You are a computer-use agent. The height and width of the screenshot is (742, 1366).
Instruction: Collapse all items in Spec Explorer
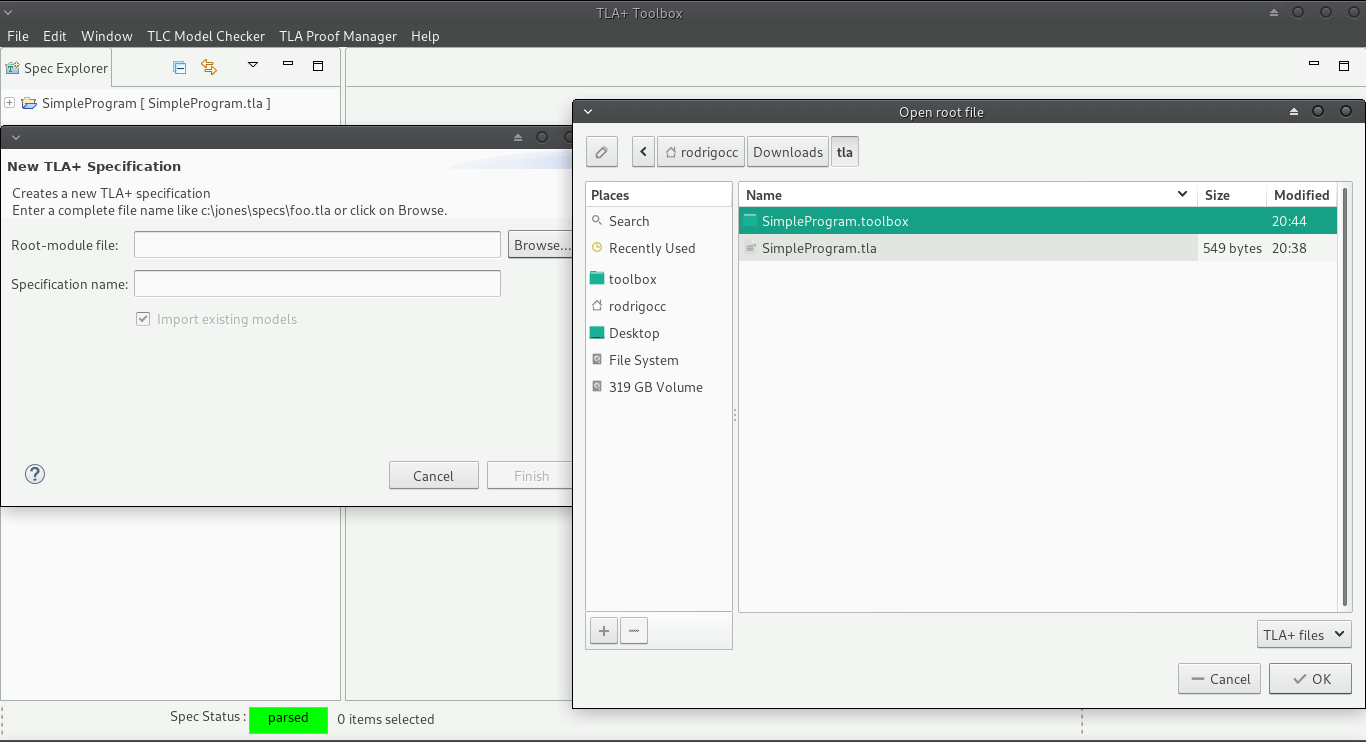[179, 66]
